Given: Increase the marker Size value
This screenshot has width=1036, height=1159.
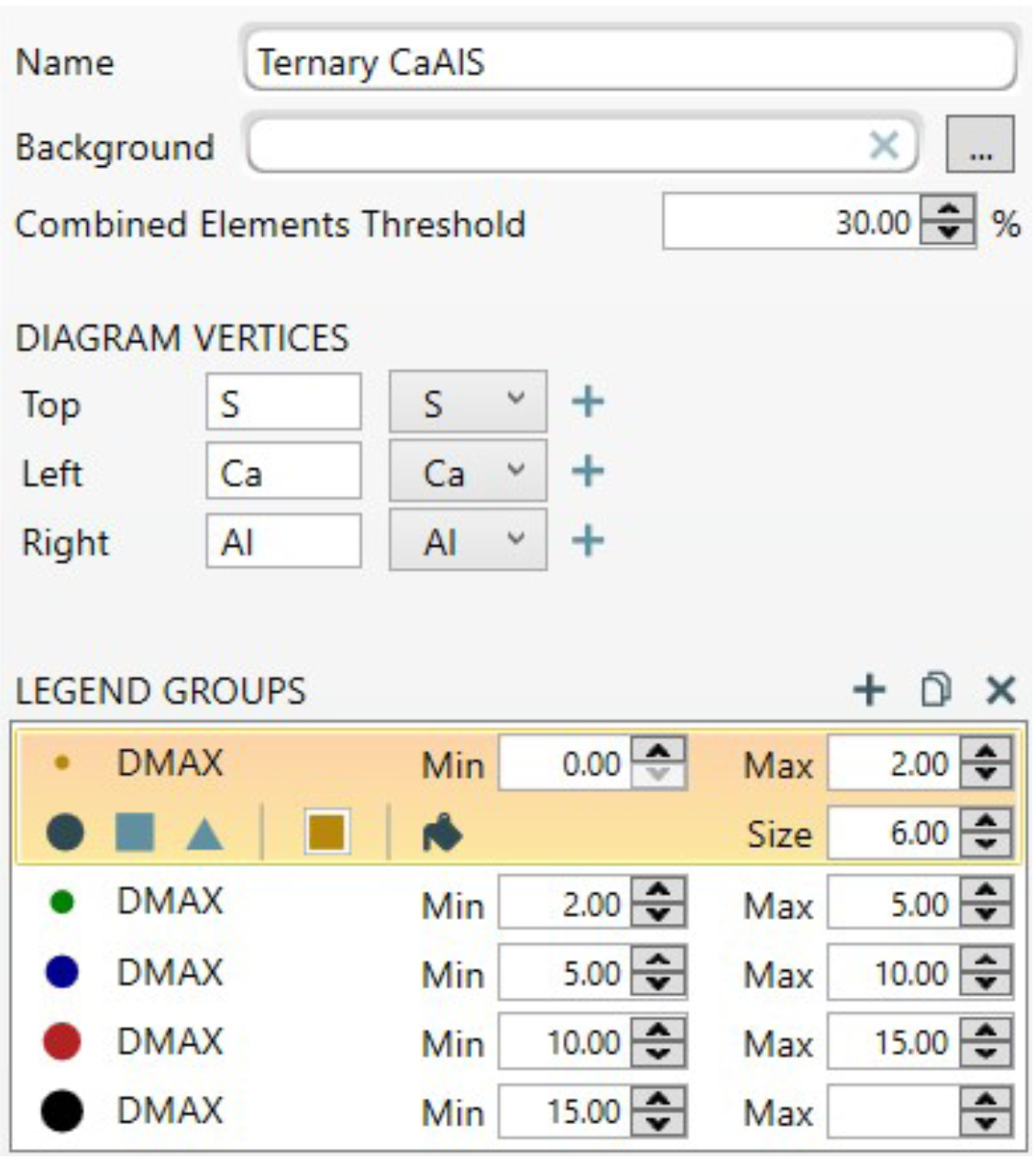Looking at the screenshot, I should click(986, 822).
